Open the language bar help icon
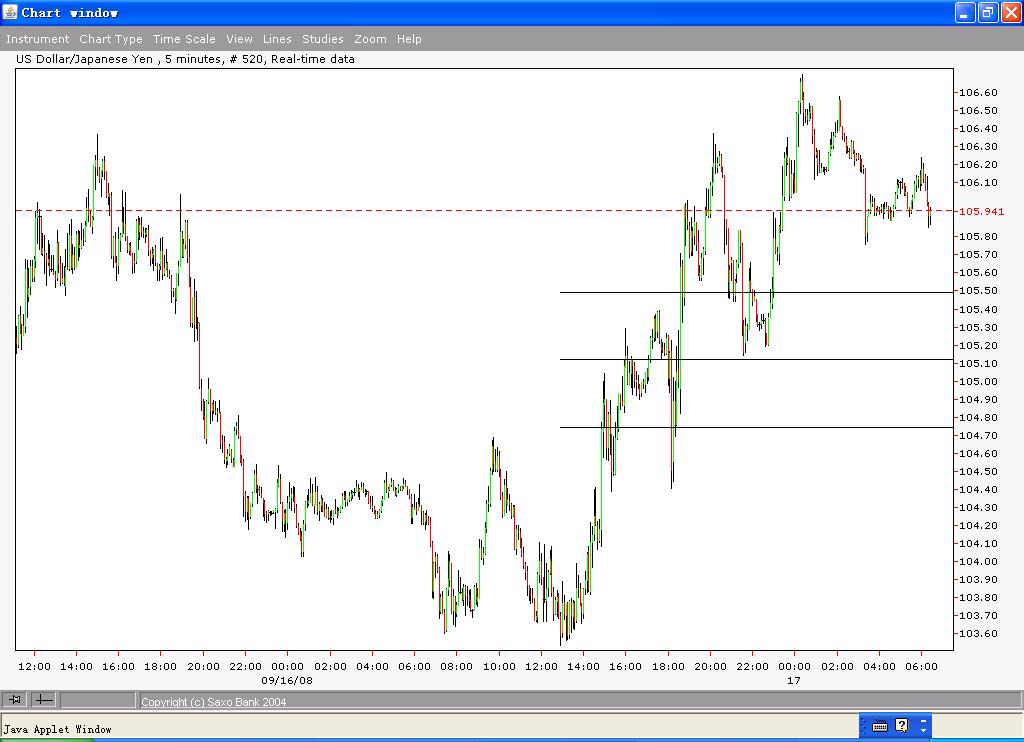Image resolution: width=1024 pixels, height=742 pixels. pos(902,725)
